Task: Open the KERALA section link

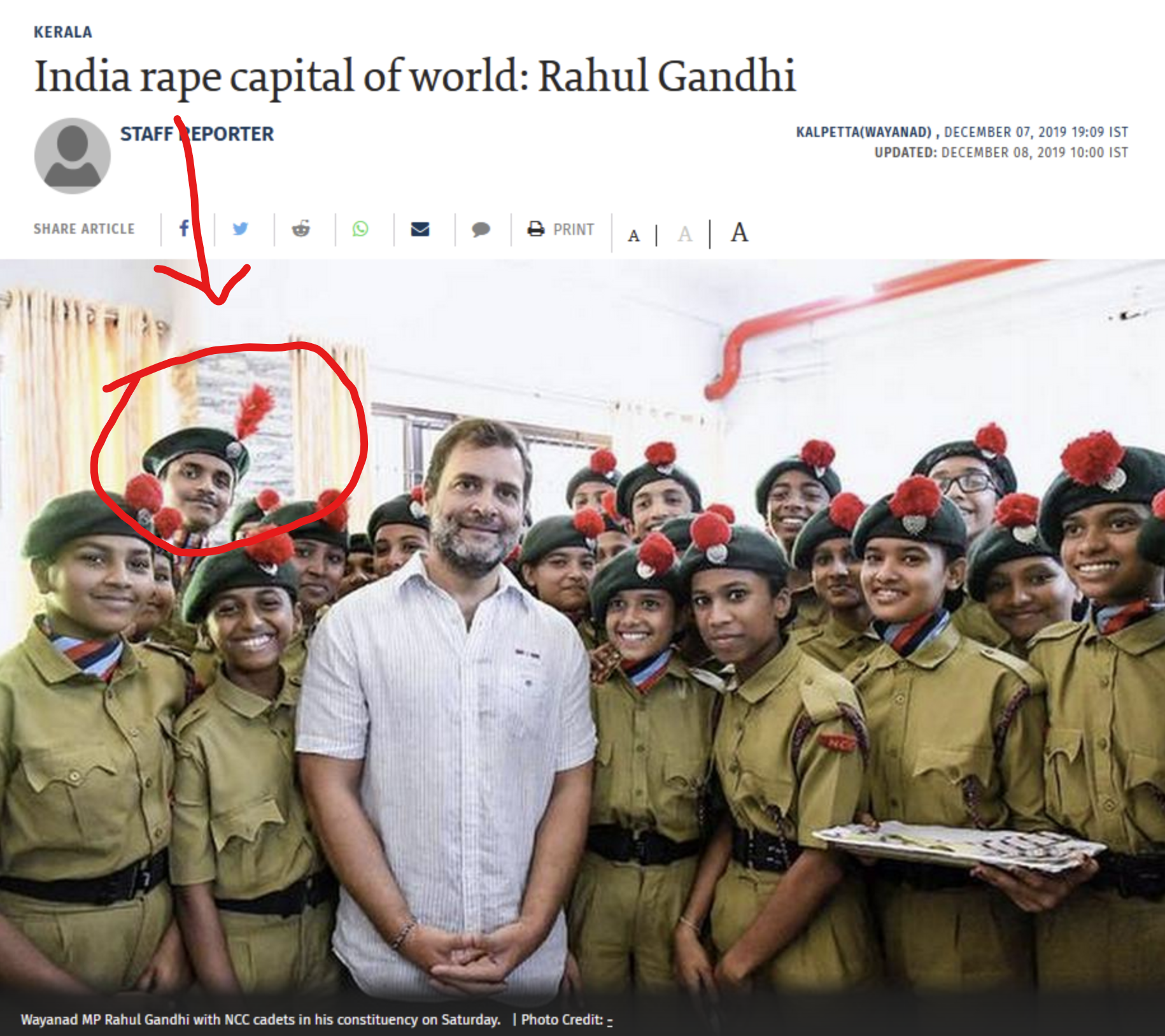Action: (x=63, y=32)
